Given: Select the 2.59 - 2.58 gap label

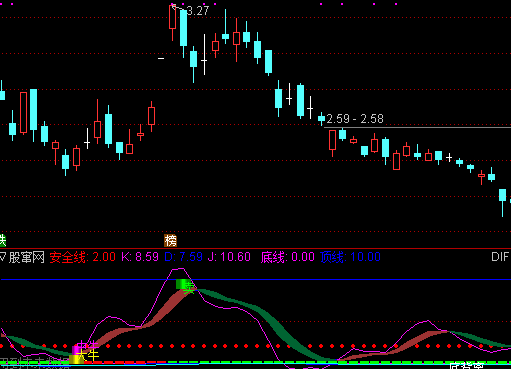Looking at the screenshot, I should click(355, 119).
